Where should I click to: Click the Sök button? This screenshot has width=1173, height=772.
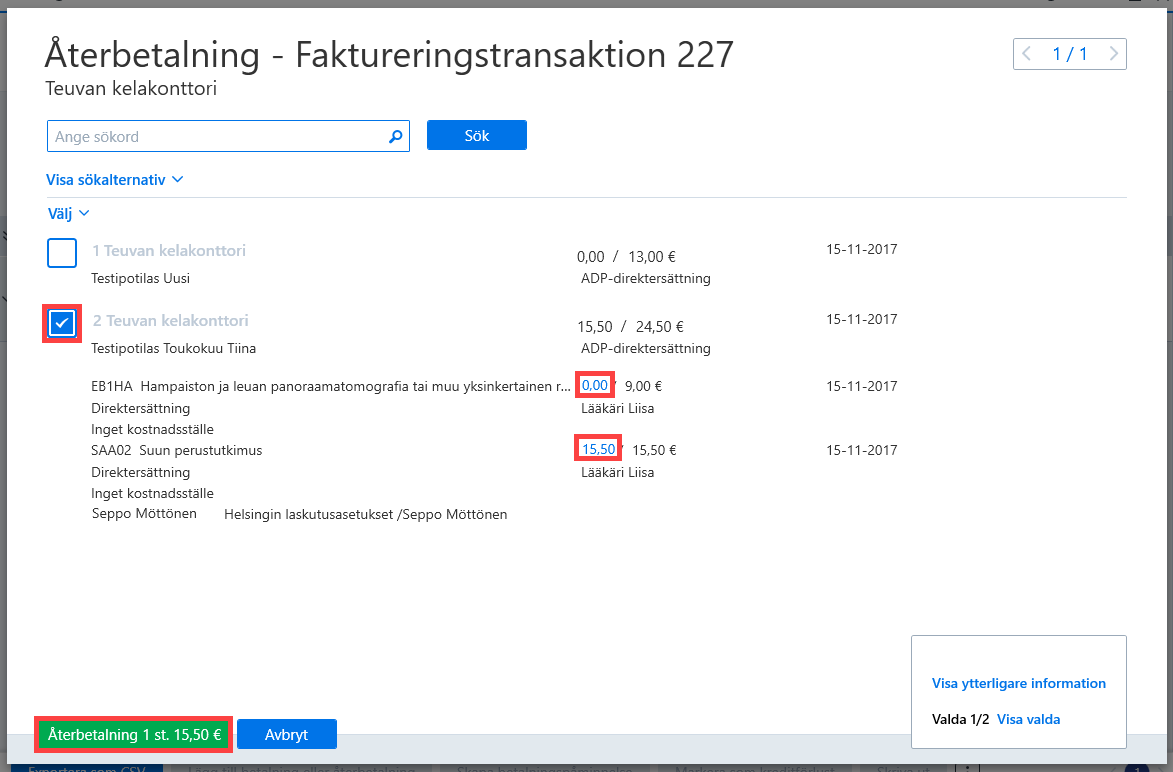(477, 135)
